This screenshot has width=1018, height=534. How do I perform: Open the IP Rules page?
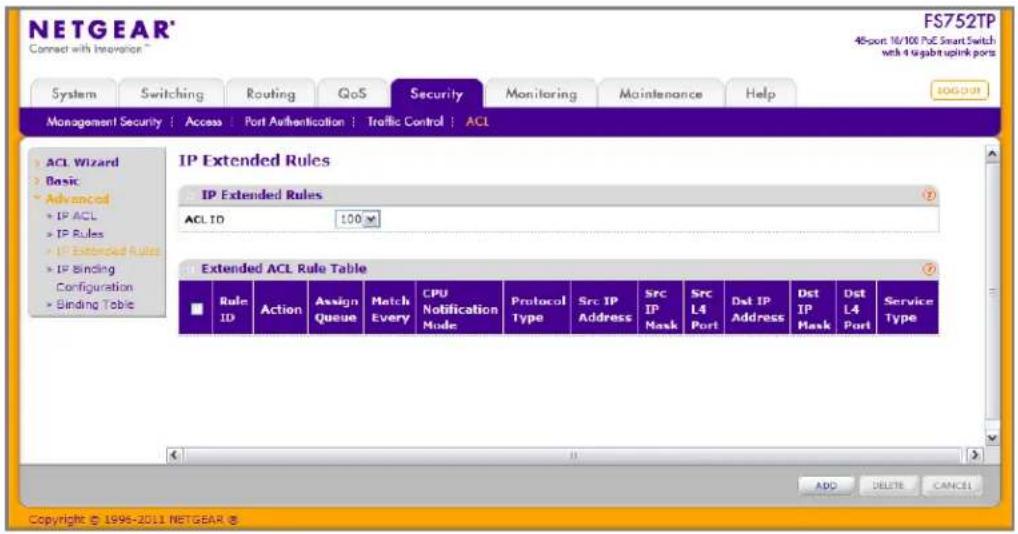tap(79, 234)
